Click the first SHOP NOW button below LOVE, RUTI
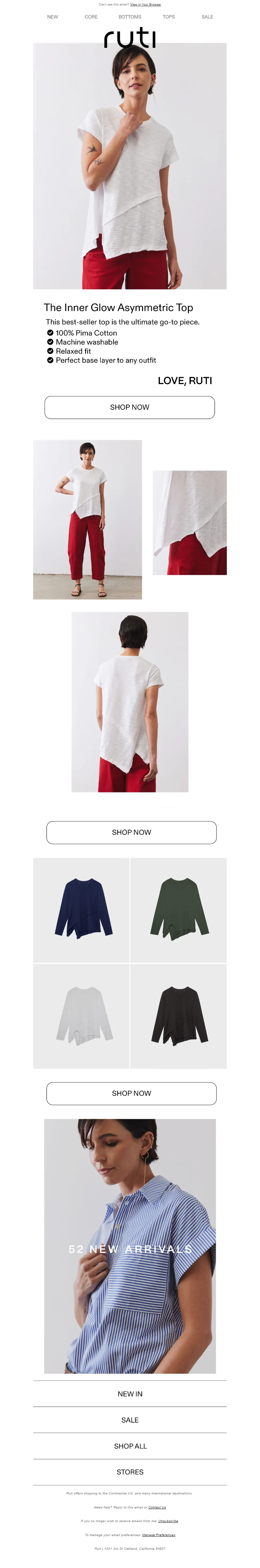The height and width of the screenshot is (1568, 260). click(129, 407)
